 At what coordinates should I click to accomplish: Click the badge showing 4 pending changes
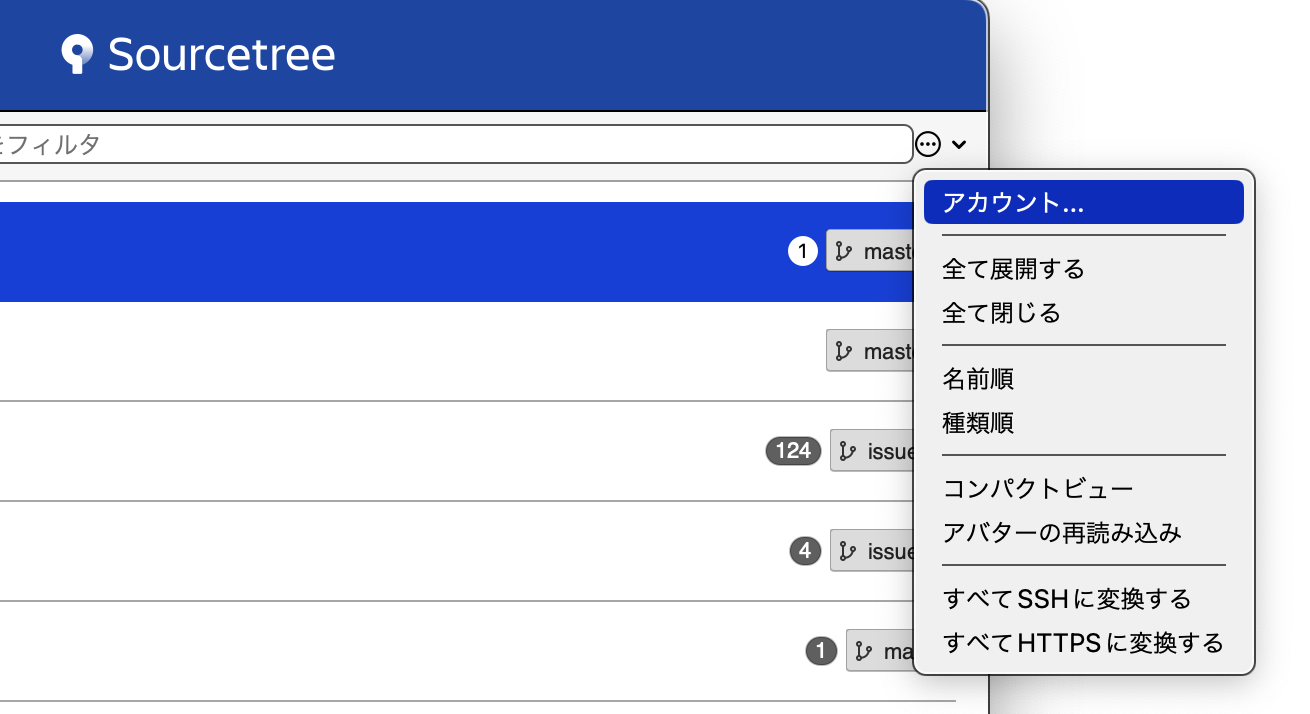pos(805,551)
